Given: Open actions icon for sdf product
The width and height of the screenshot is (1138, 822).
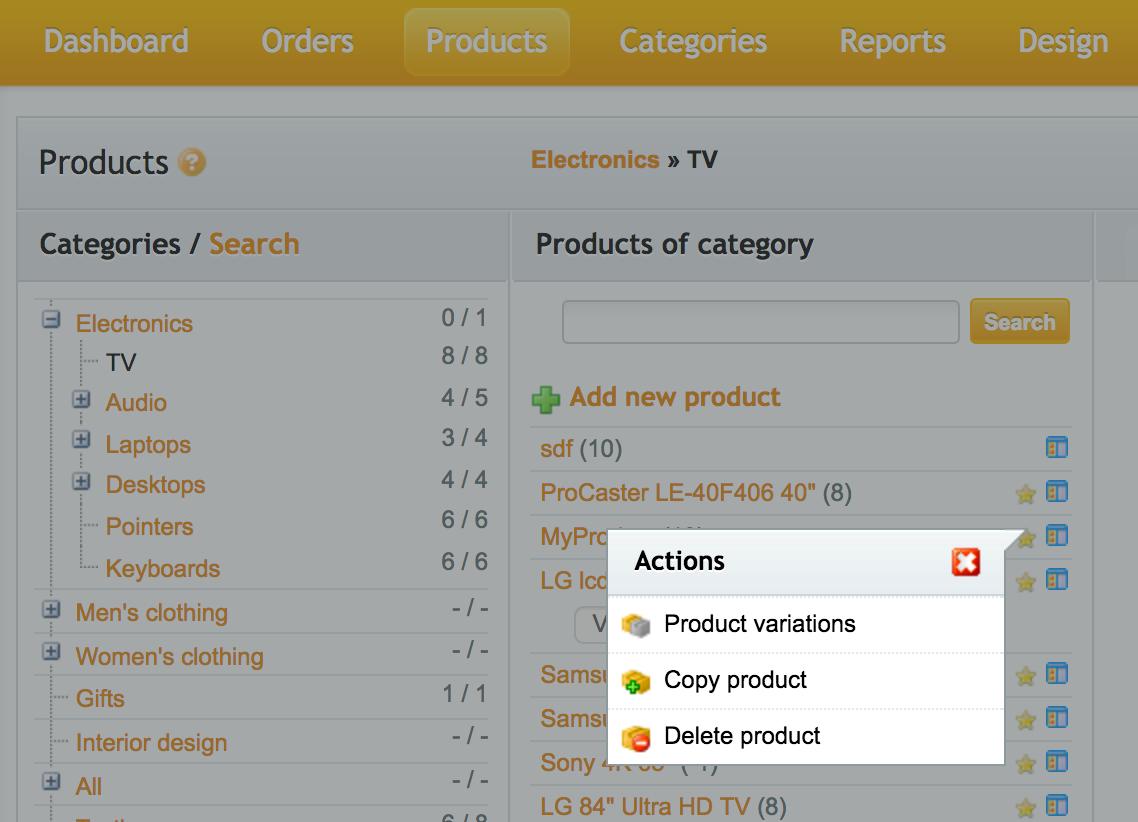Looking at the screenshot, I should (1057, 447).
